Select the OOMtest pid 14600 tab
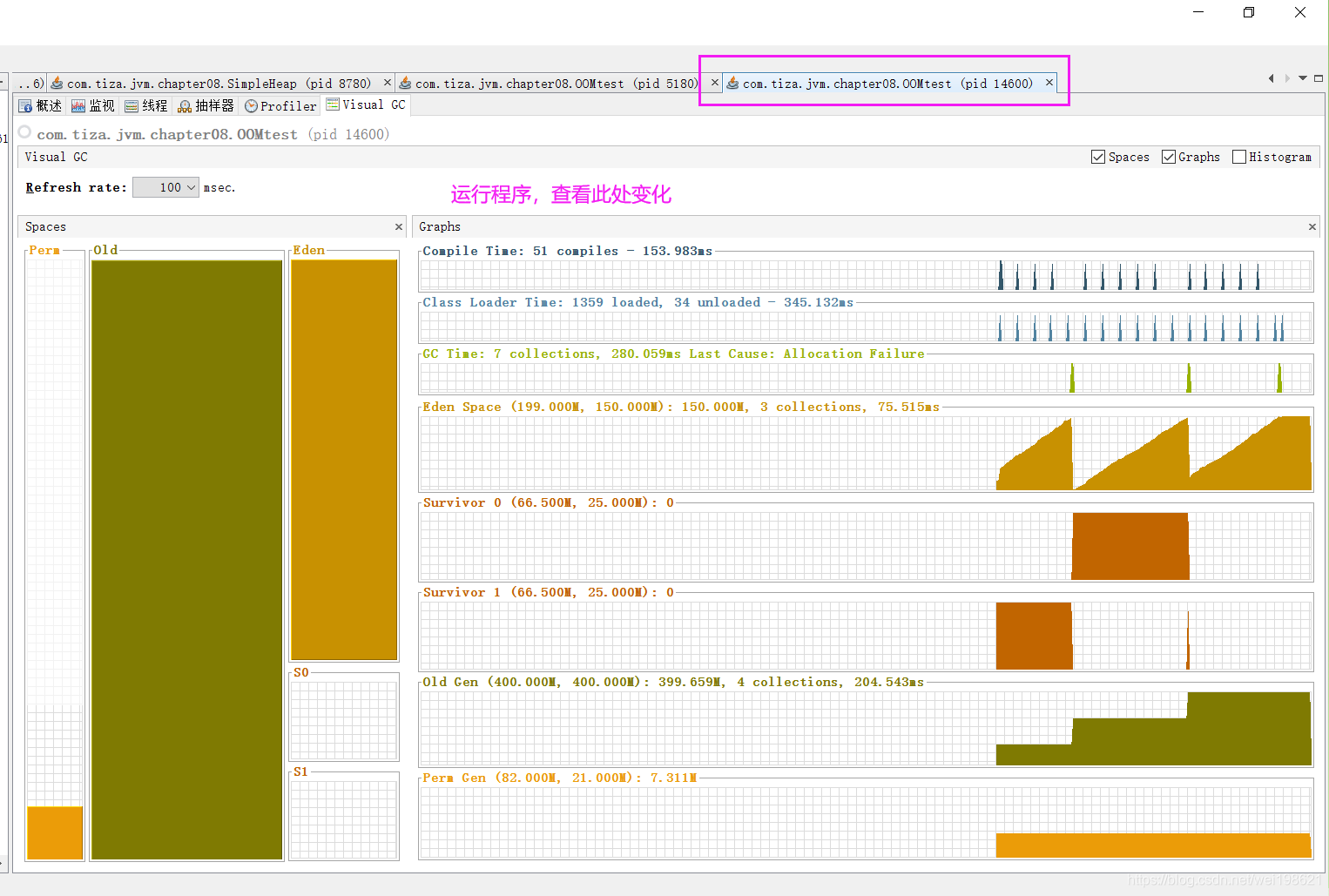The height and width of the screenshot is (896, 1329). pyautogui.click(x=887, y=84)
